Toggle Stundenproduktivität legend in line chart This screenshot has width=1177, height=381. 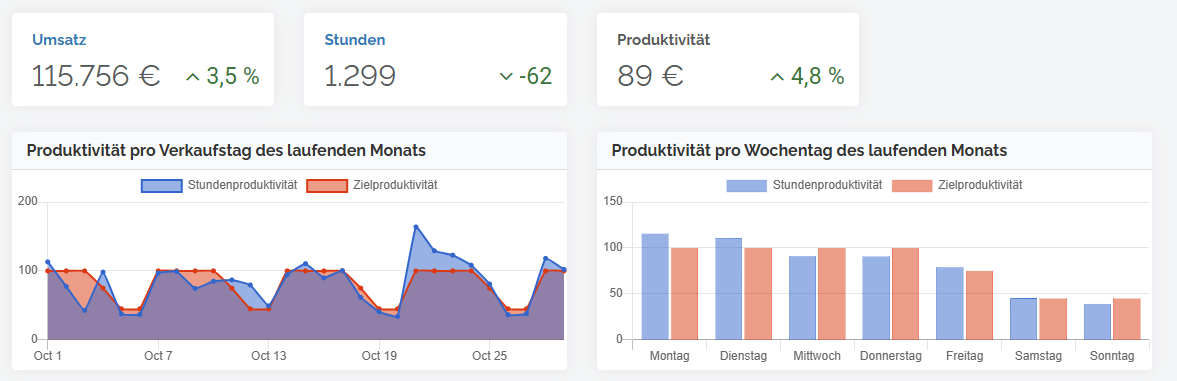coord(220,185)
